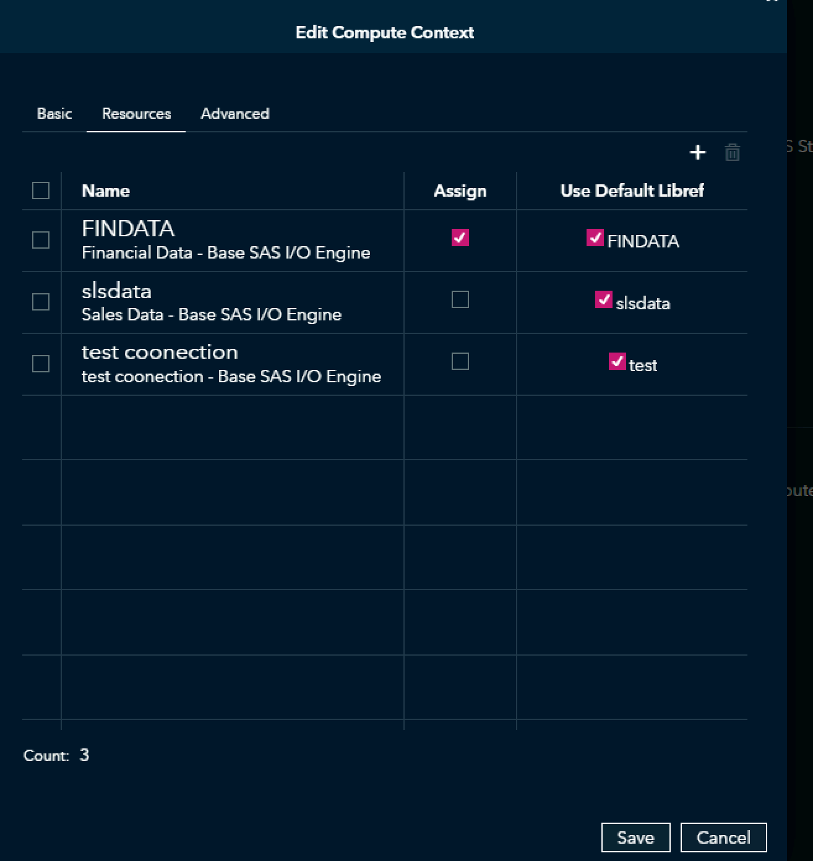Enable the Assign checkbox for test coonection
Image resolution: width=814 pixels, height=862 pixels.
(x=459, y=361)
